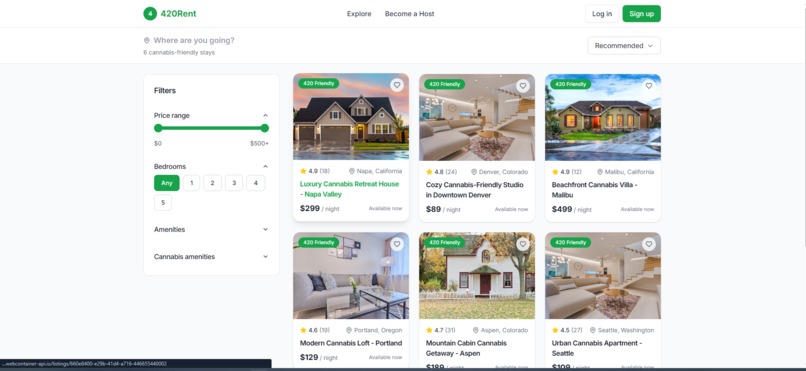Open the Aspen cabin photo thumbnail
This screenshot has width=806, height=371.
(477, 276)
